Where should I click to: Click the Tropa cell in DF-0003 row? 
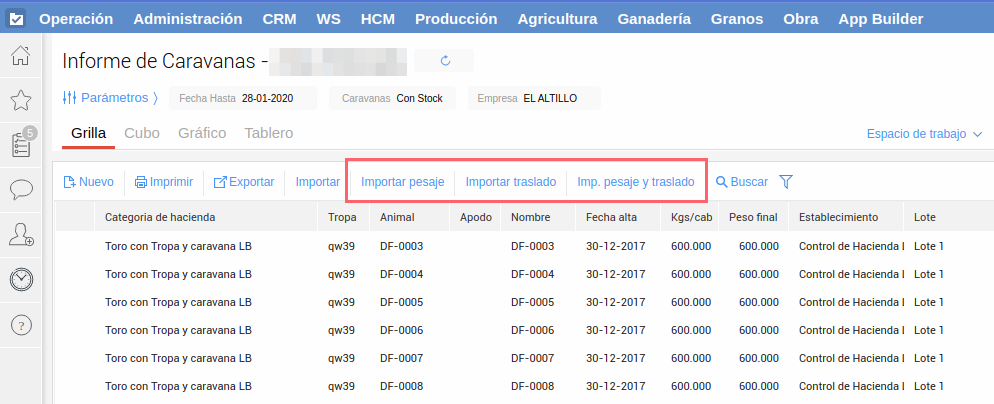340,246
